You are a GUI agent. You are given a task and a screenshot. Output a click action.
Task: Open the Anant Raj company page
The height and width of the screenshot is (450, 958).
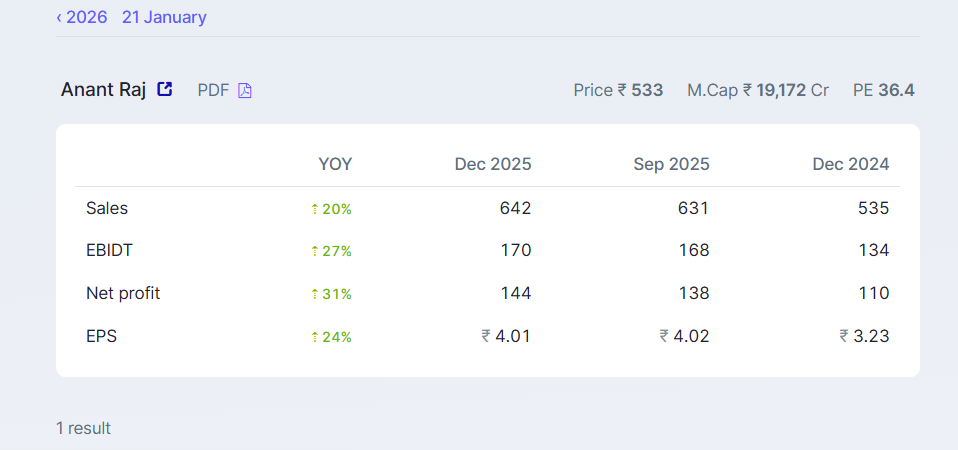click(x=103, y=89)
